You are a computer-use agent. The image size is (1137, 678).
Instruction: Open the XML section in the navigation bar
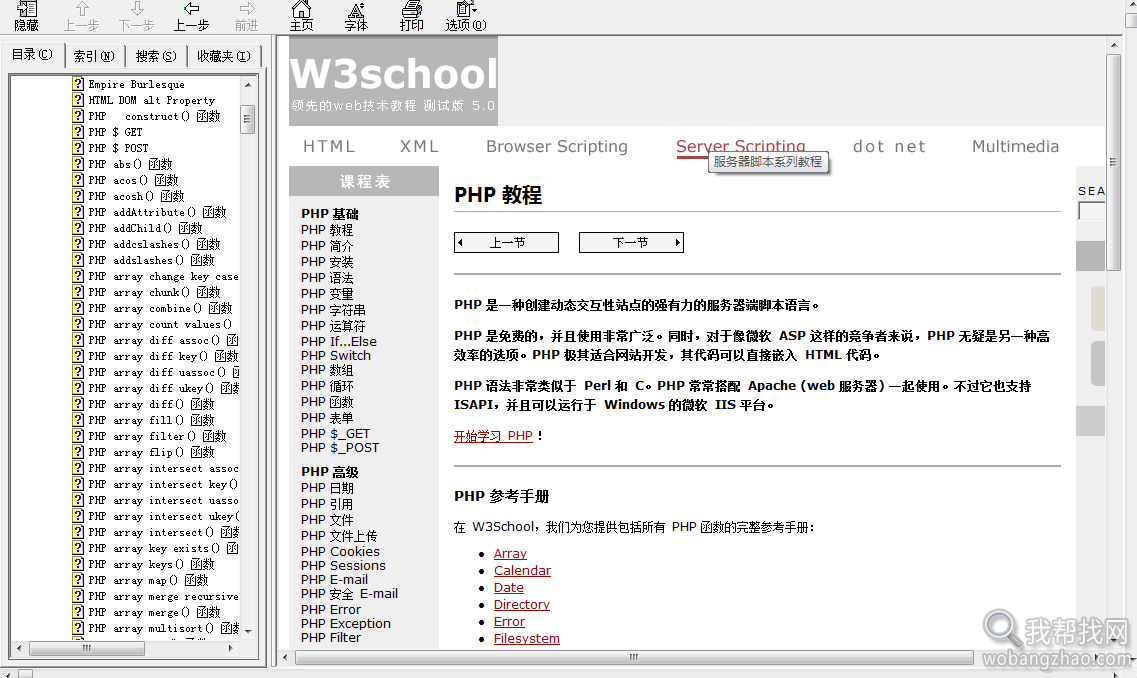coord(419,146)
